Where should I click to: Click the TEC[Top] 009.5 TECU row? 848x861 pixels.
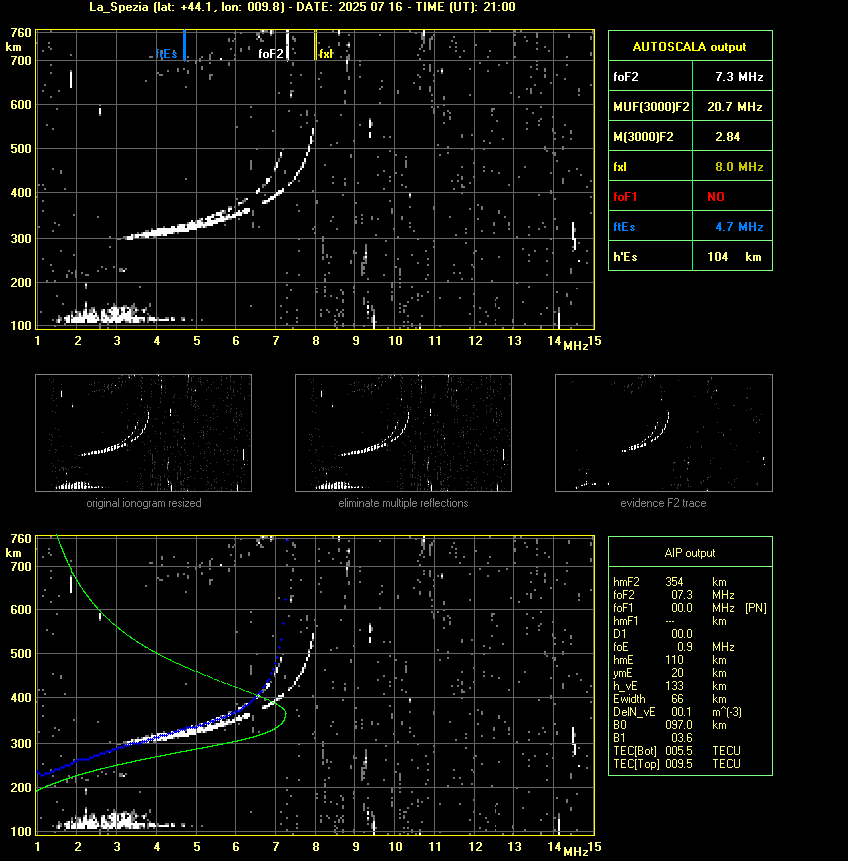pos(677,764)
